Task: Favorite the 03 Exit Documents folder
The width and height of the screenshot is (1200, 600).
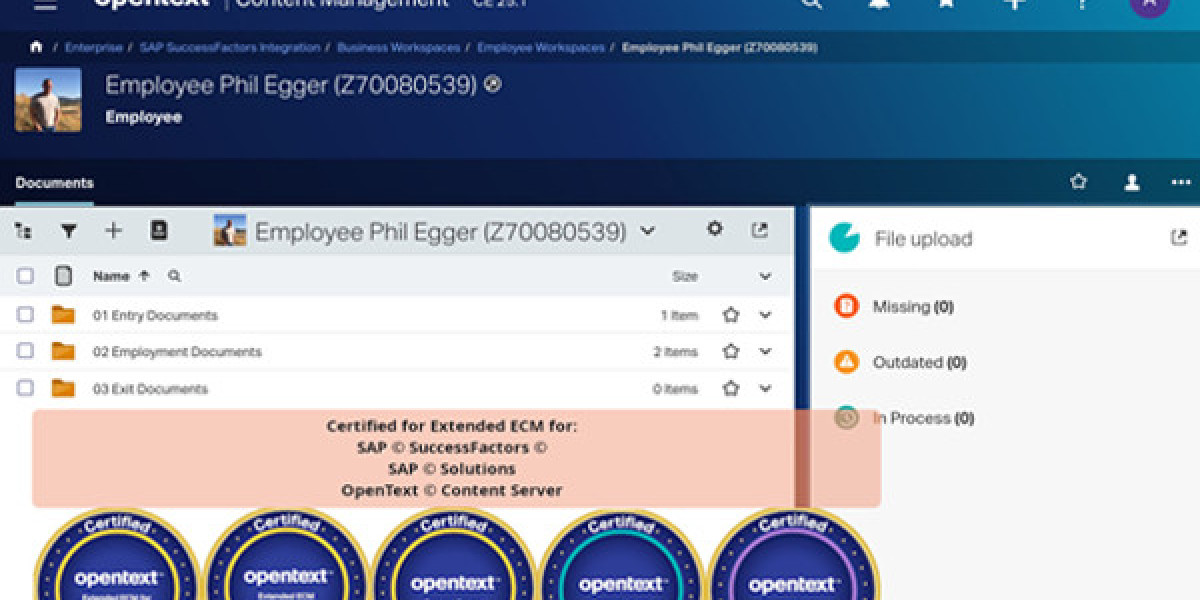Action: point(731,388)
